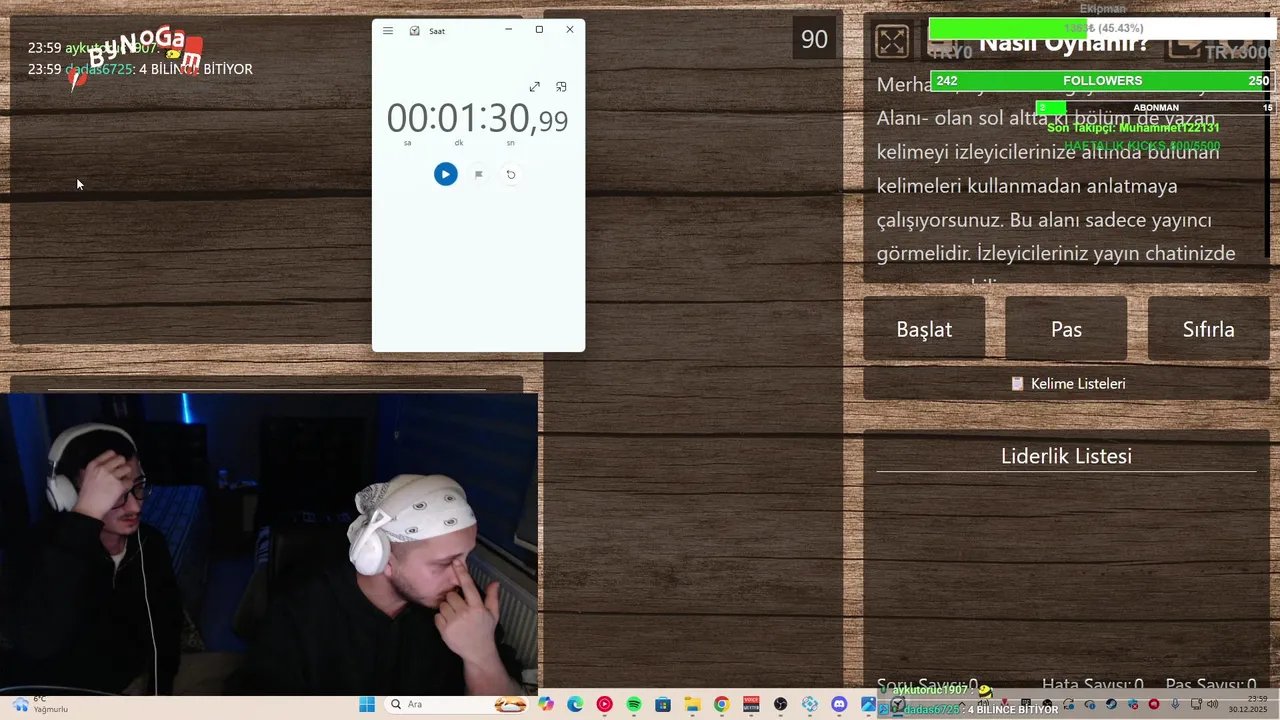Open the red YouTube Music taskbar icon

point(604,705)
